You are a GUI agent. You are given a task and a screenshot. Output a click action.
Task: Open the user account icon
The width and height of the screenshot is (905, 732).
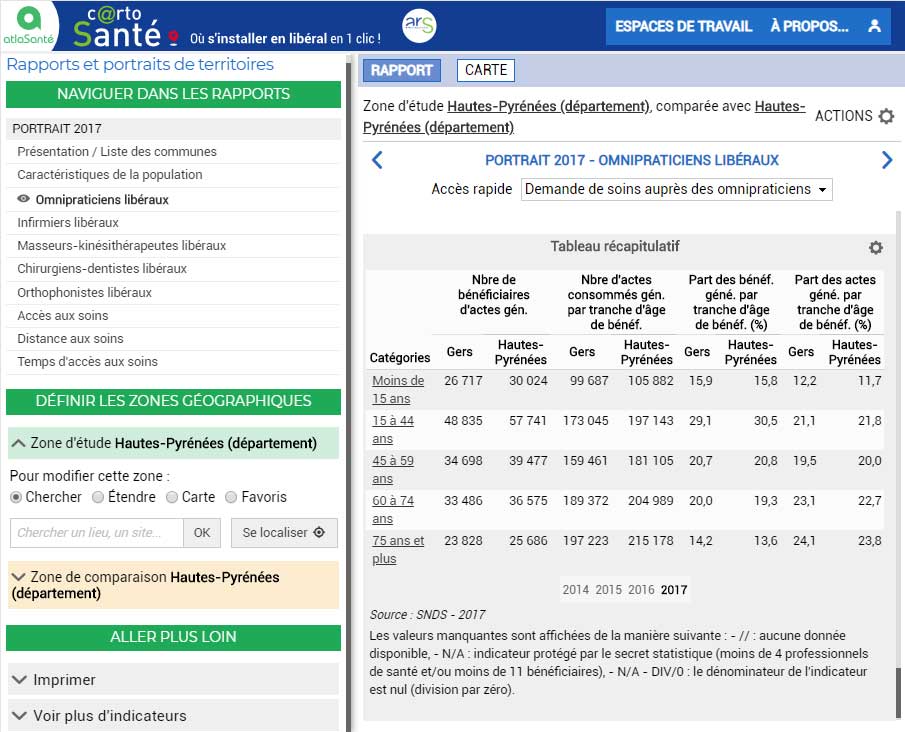click(874, 26)
